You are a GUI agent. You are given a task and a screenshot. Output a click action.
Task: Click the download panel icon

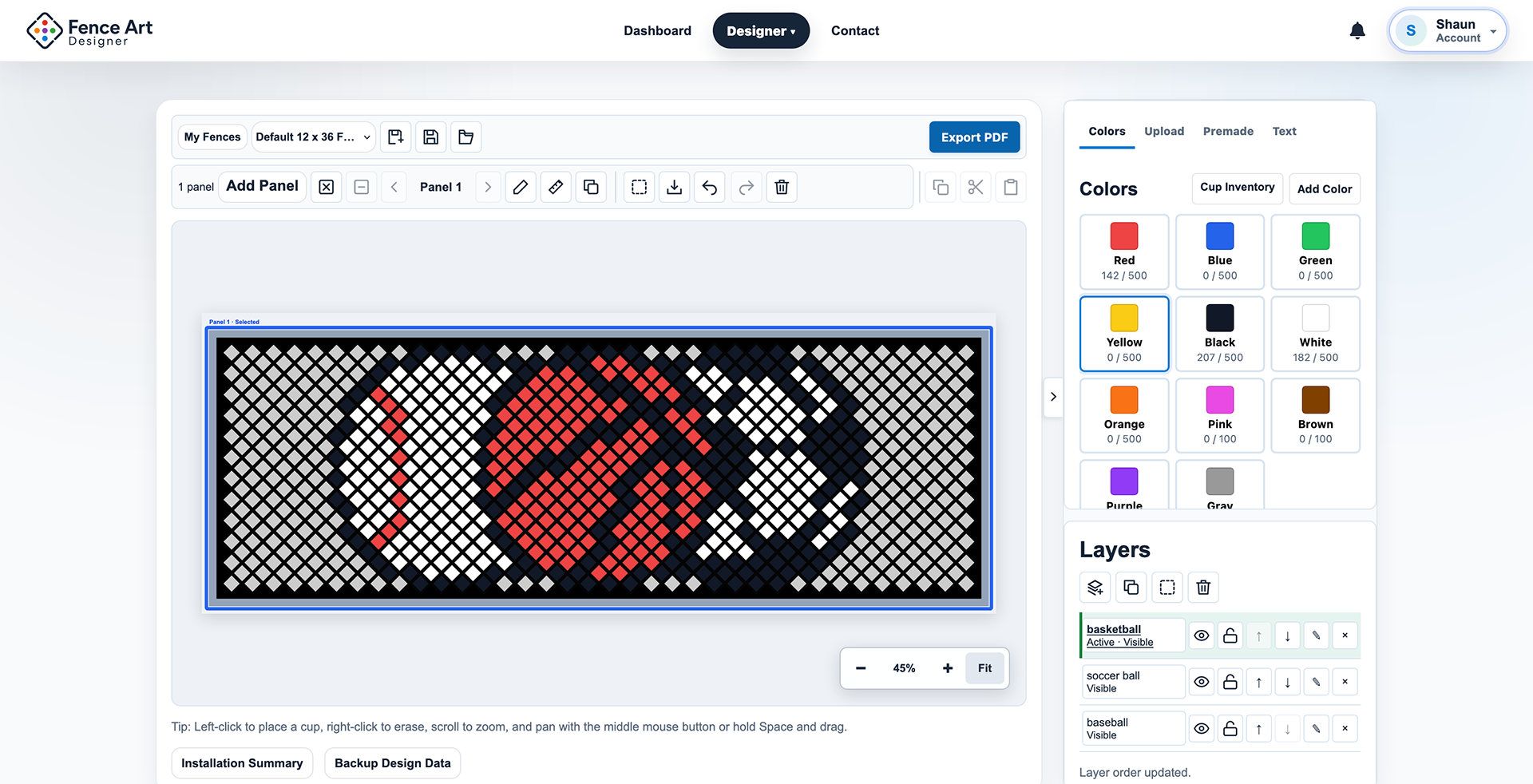(x=675, y=187)
